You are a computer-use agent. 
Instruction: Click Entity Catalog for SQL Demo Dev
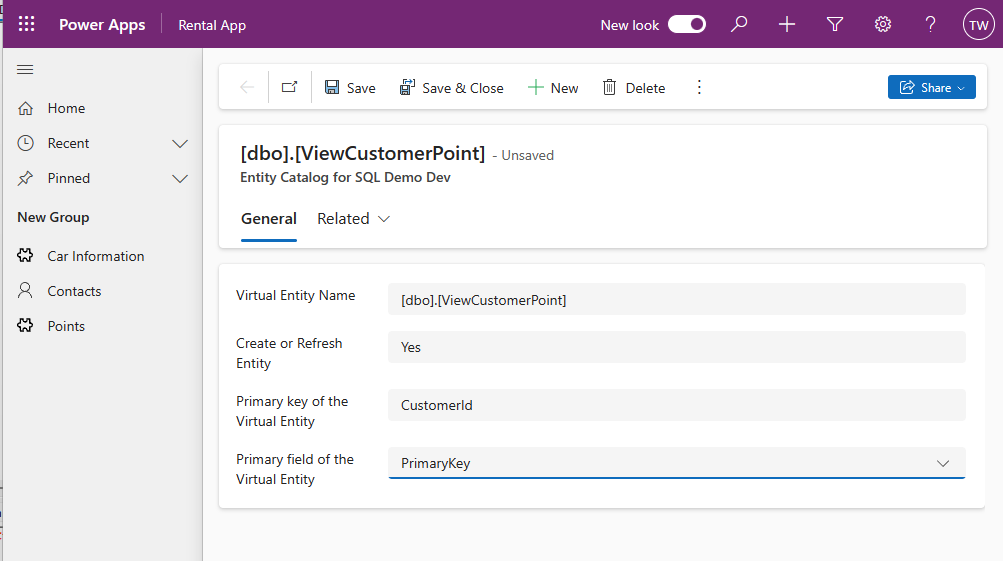345,177
